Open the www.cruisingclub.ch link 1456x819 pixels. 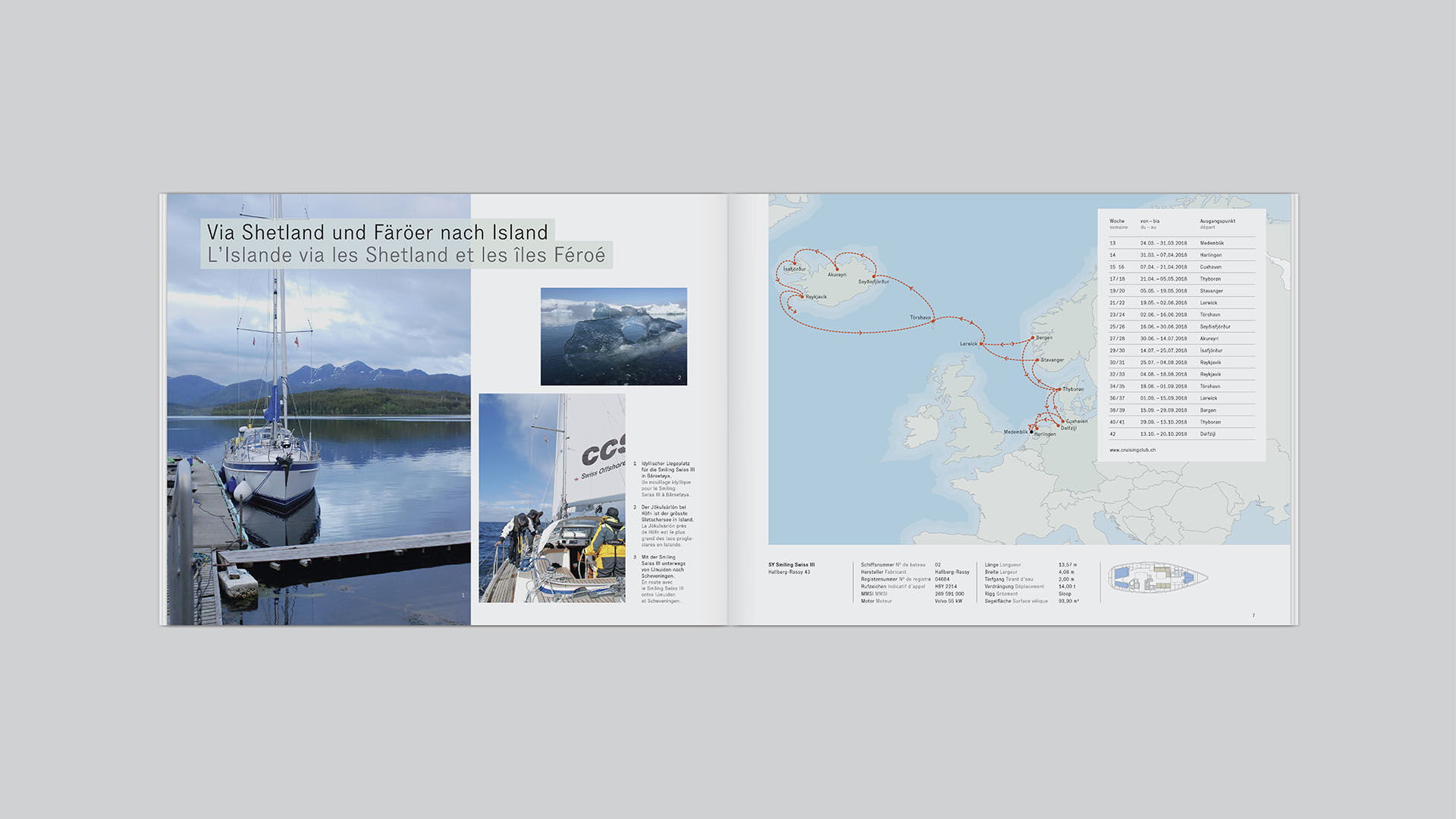tap(1132, 450)
